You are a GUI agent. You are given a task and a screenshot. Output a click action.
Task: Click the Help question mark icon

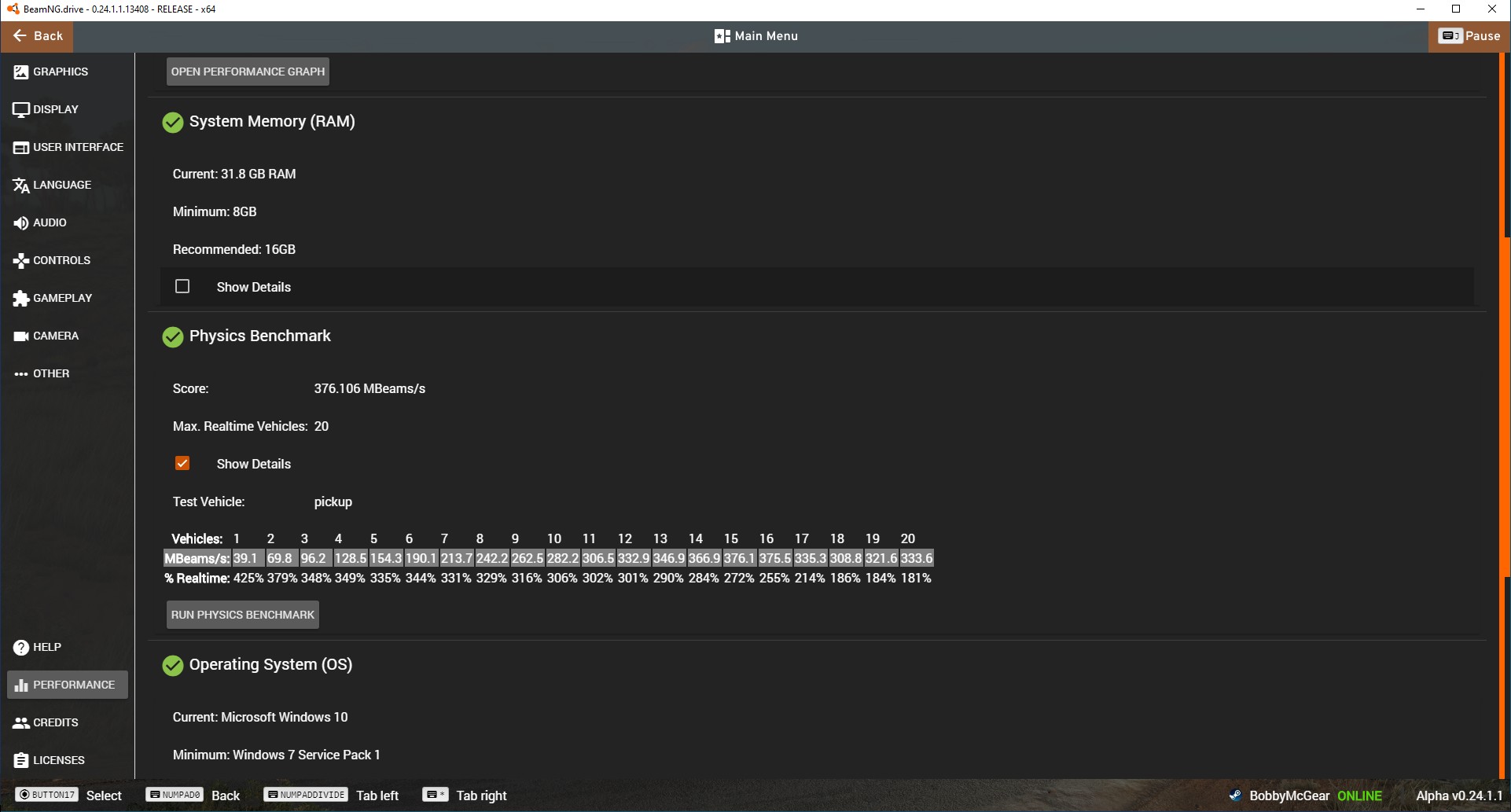(21, 648)
